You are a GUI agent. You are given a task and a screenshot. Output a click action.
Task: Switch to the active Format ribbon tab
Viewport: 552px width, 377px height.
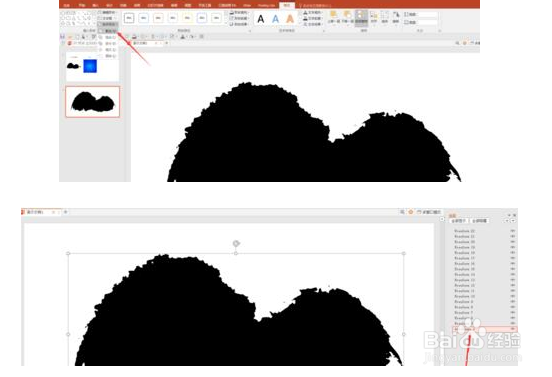287,5
